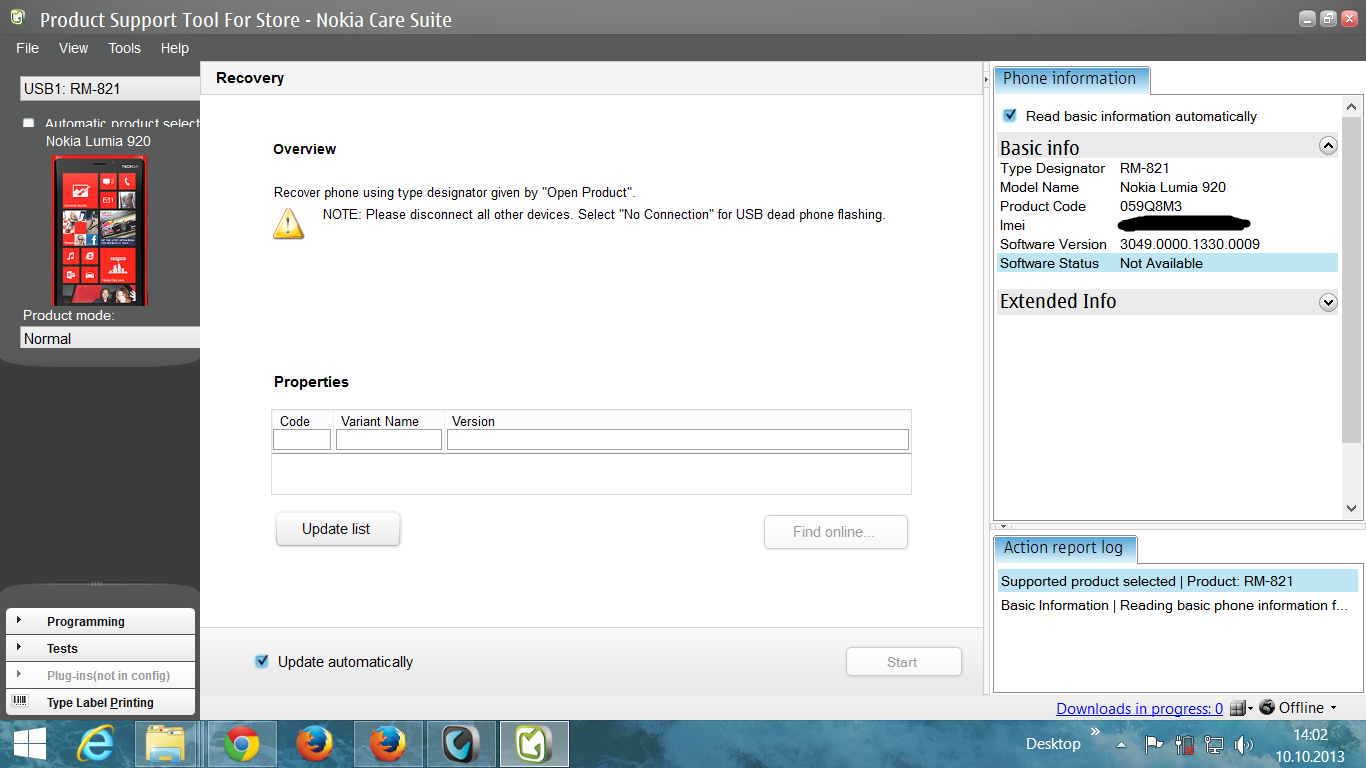Click the volume speaker tray icon
Image resolution: width=1366 pixels, height=768 pixels.
pyautogui.click(x=1244, y=744)
